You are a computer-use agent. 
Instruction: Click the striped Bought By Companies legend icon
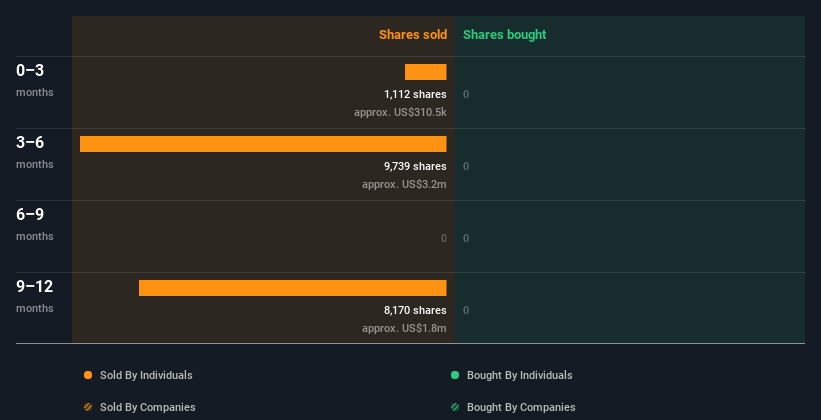click(455, 407)
